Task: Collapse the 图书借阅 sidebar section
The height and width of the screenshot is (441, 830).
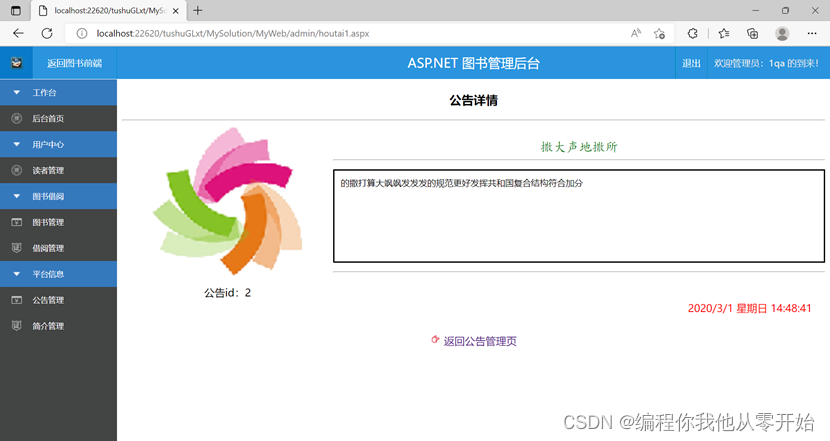Action: pos(58,196)
